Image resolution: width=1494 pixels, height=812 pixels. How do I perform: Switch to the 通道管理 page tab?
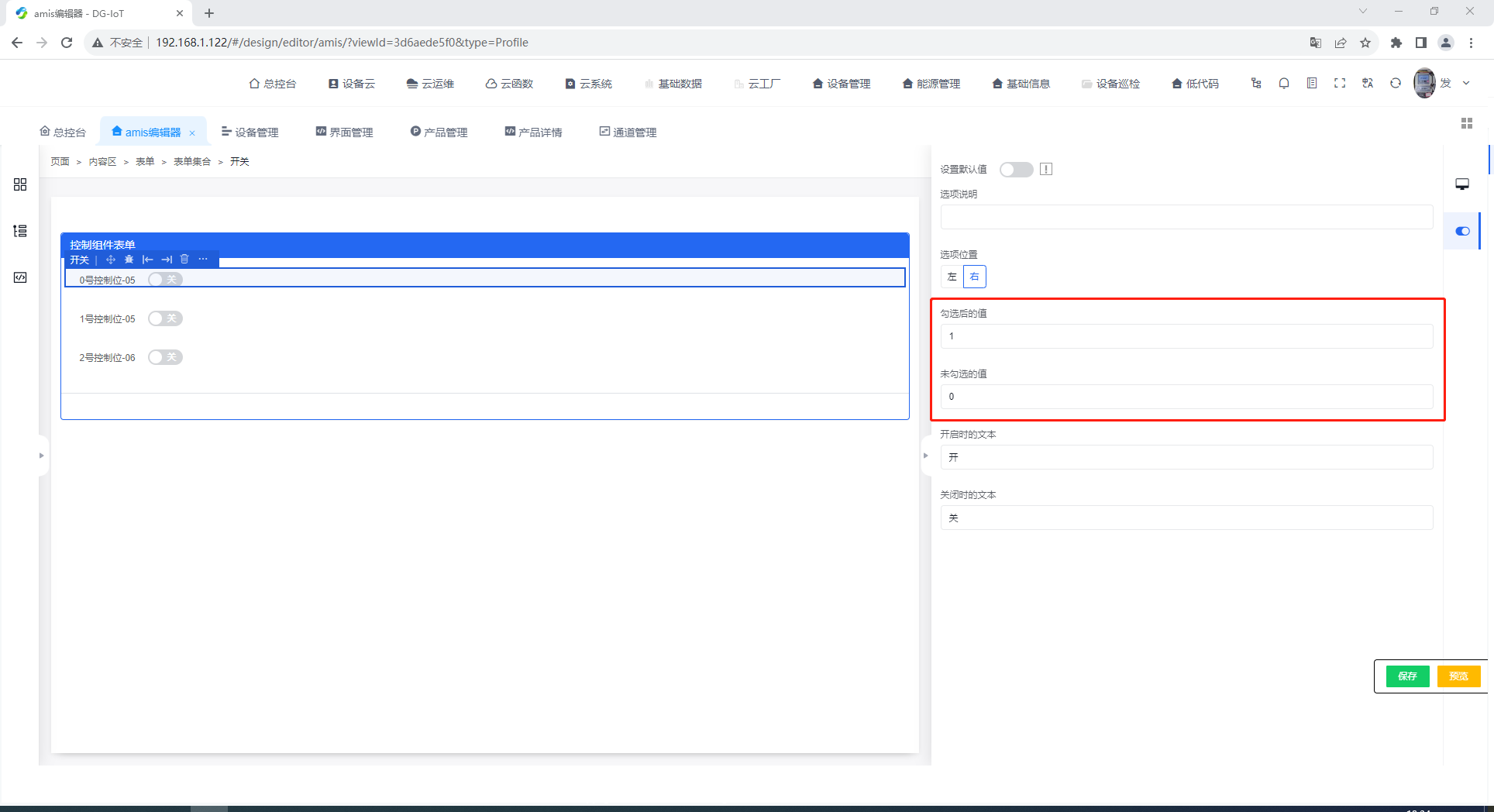click(628, 132)
